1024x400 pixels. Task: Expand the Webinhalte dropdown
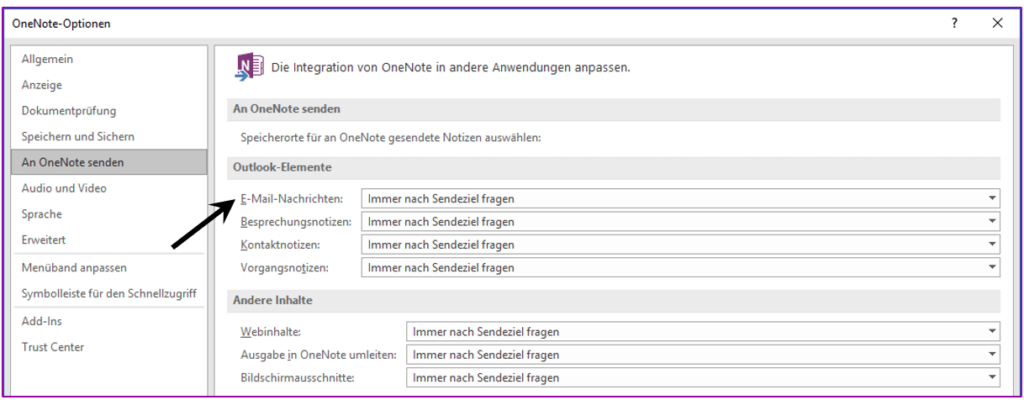pos(703,331)
